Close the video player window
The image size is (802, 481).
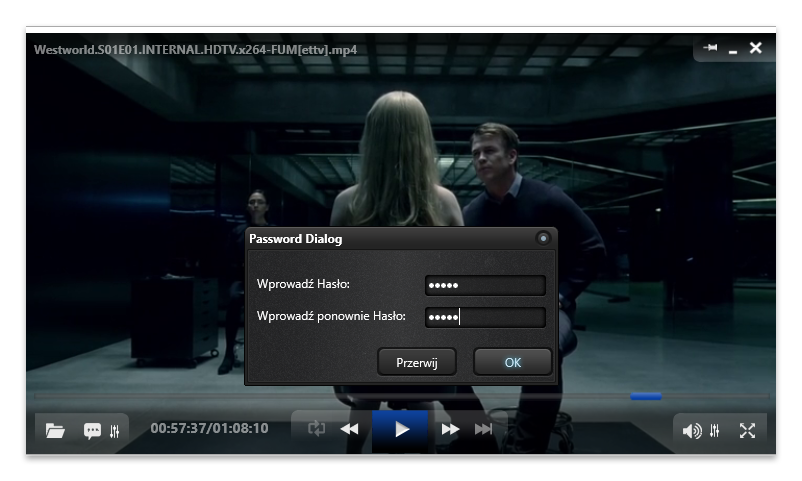point(756,48)
